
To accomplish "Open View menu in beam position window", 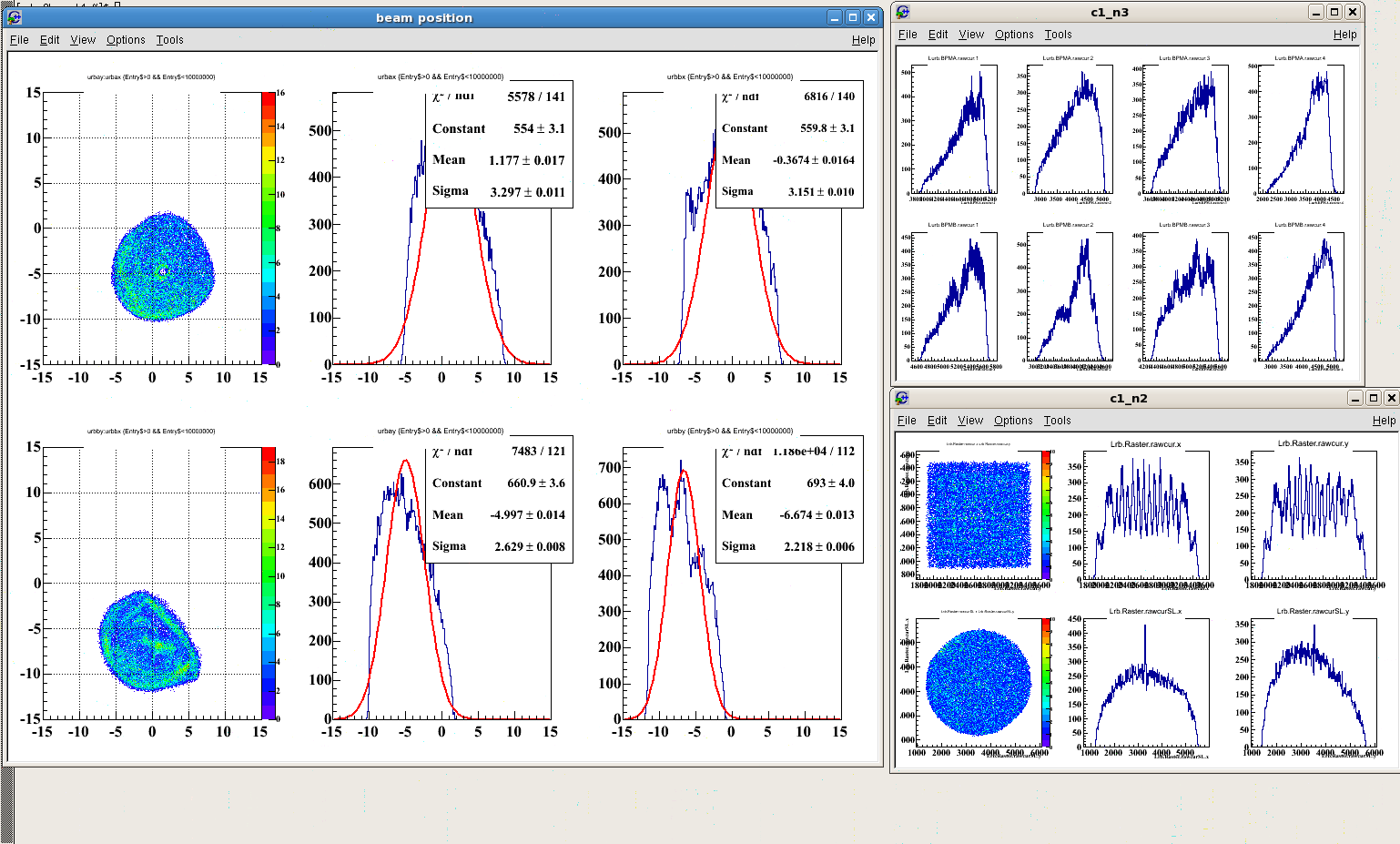I will (x=83, y=40).
